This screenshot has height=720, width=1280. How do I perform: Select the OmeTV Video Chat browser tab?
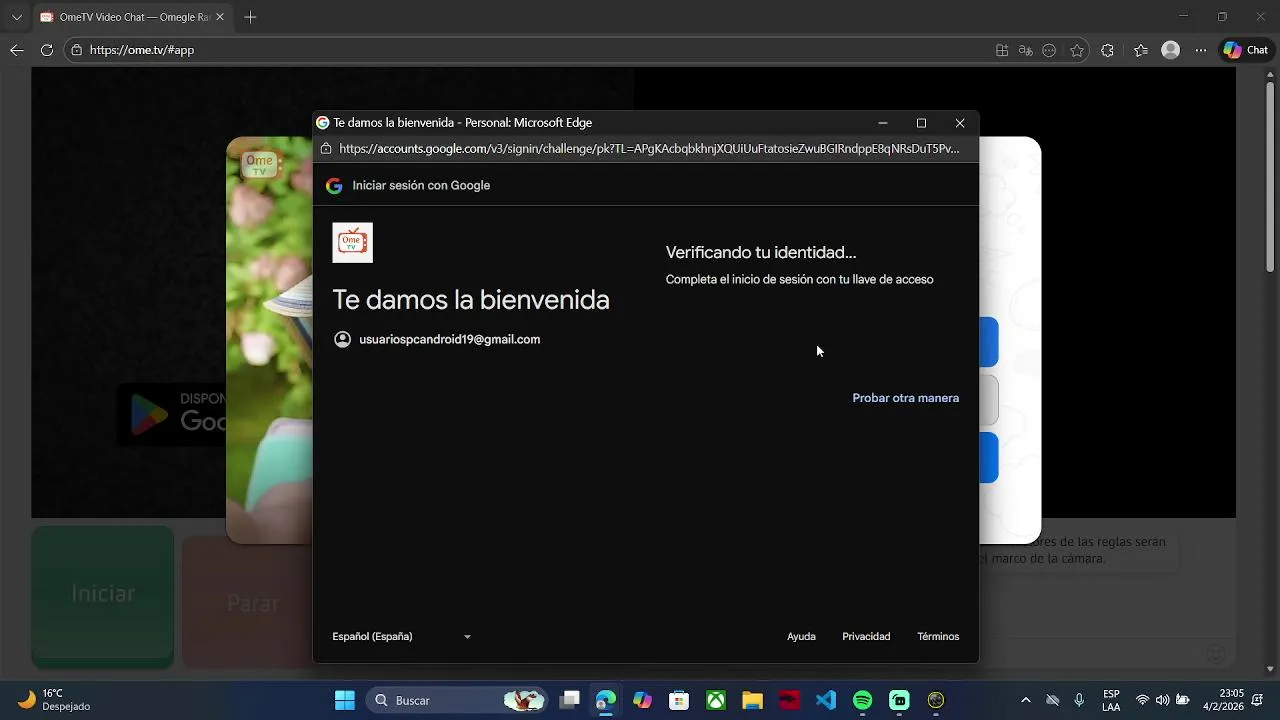132,17
